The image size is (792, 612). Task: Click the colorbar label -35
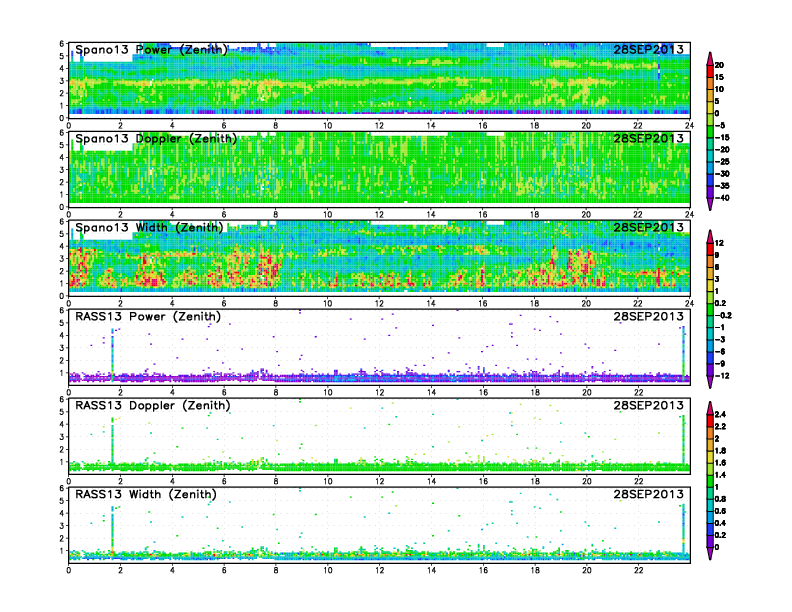tap(722, 186)
